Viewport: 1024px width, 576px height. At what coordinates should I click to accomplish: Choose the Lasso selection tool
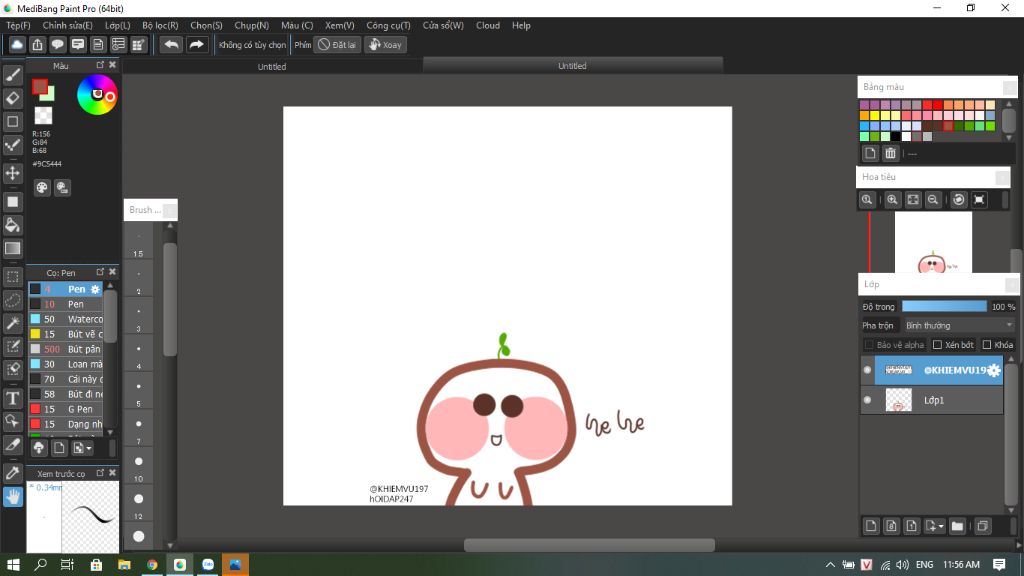coord(12,300)
